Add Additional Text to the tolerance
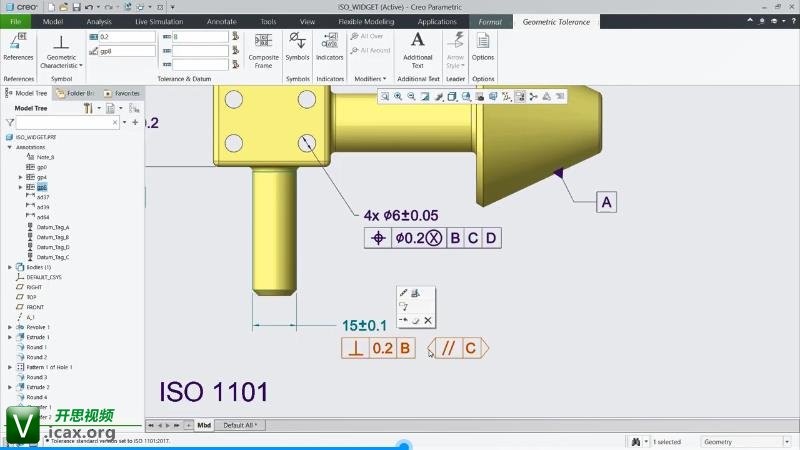The image size is (800, 450). (x=417, y=47)
